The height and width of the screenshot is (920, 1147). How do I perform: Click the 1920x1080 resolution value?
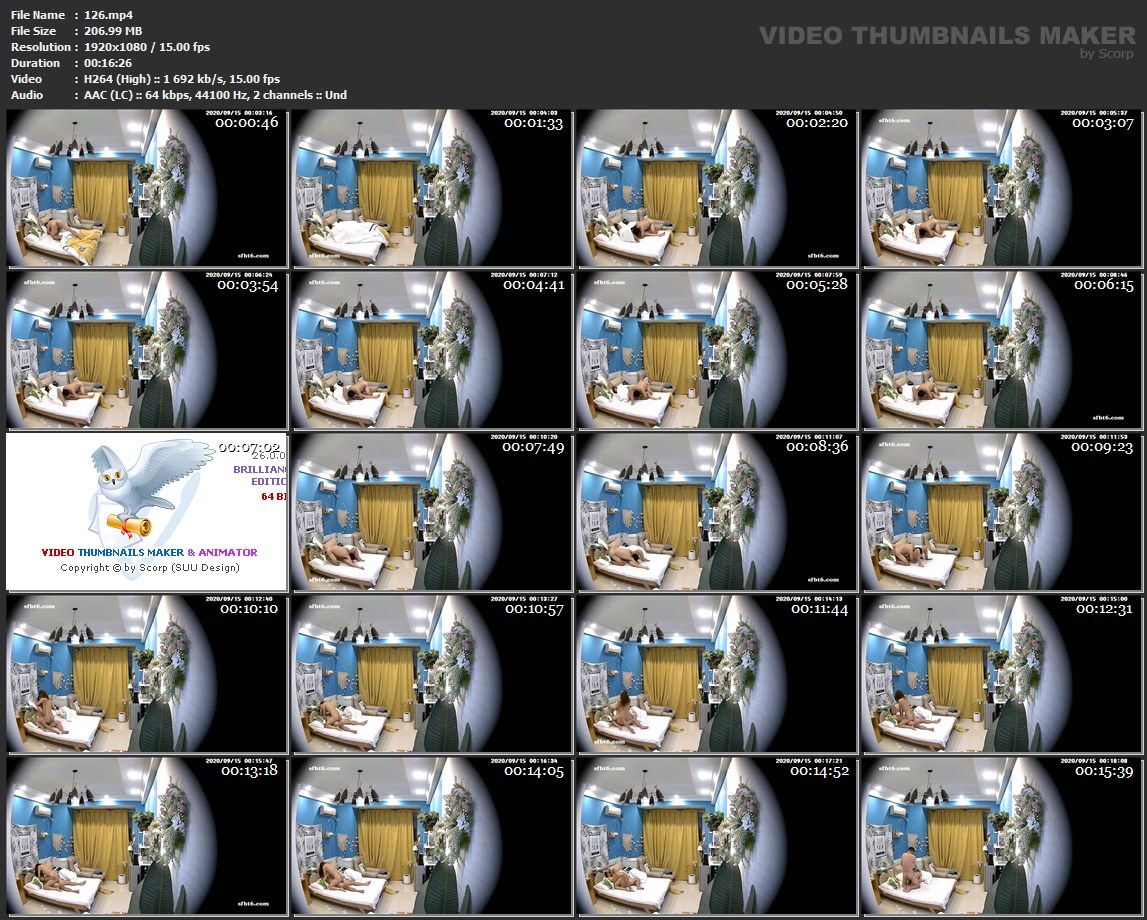113,47
